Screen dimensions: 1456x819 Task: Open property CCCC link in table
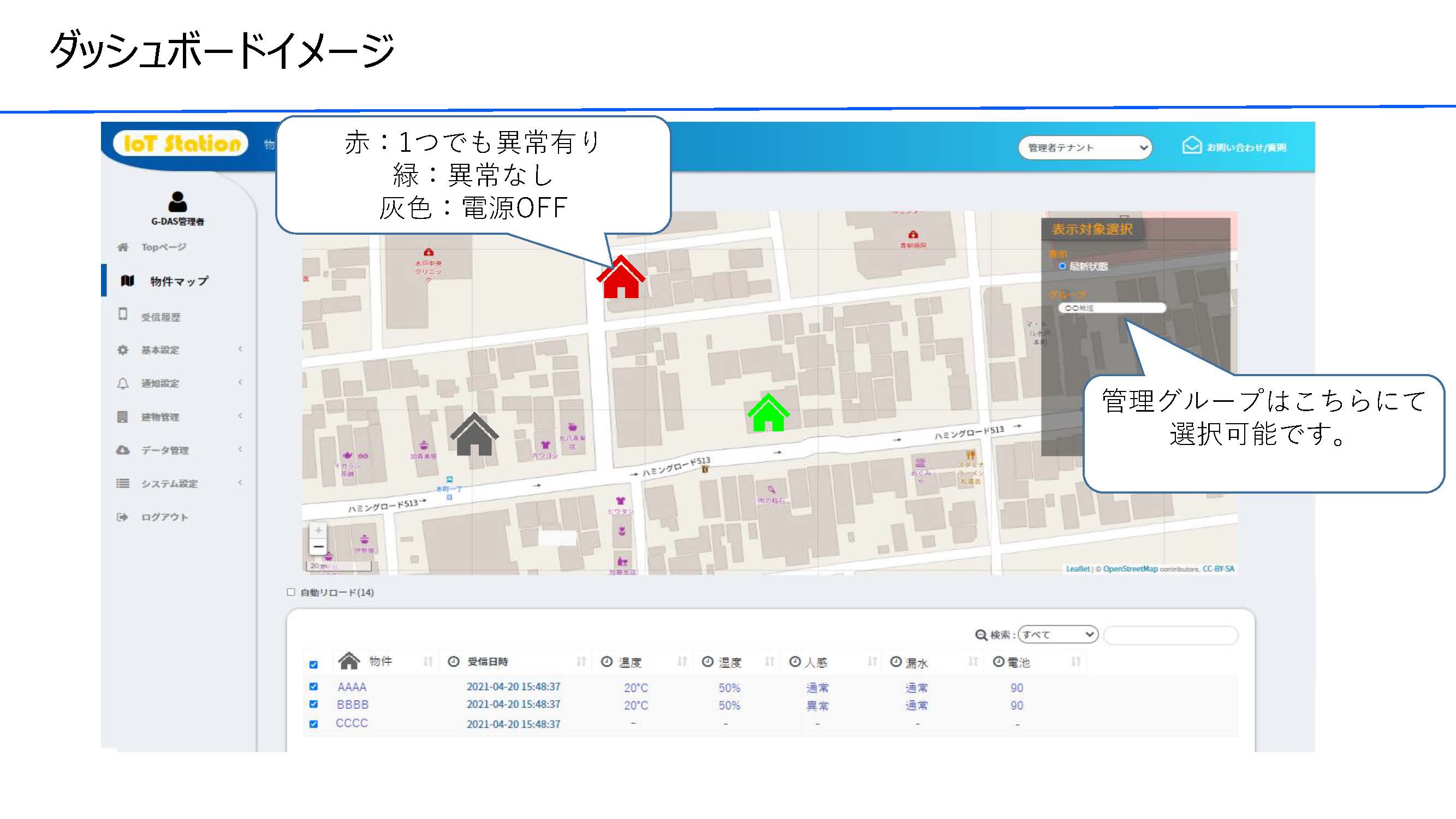[352, 723]
